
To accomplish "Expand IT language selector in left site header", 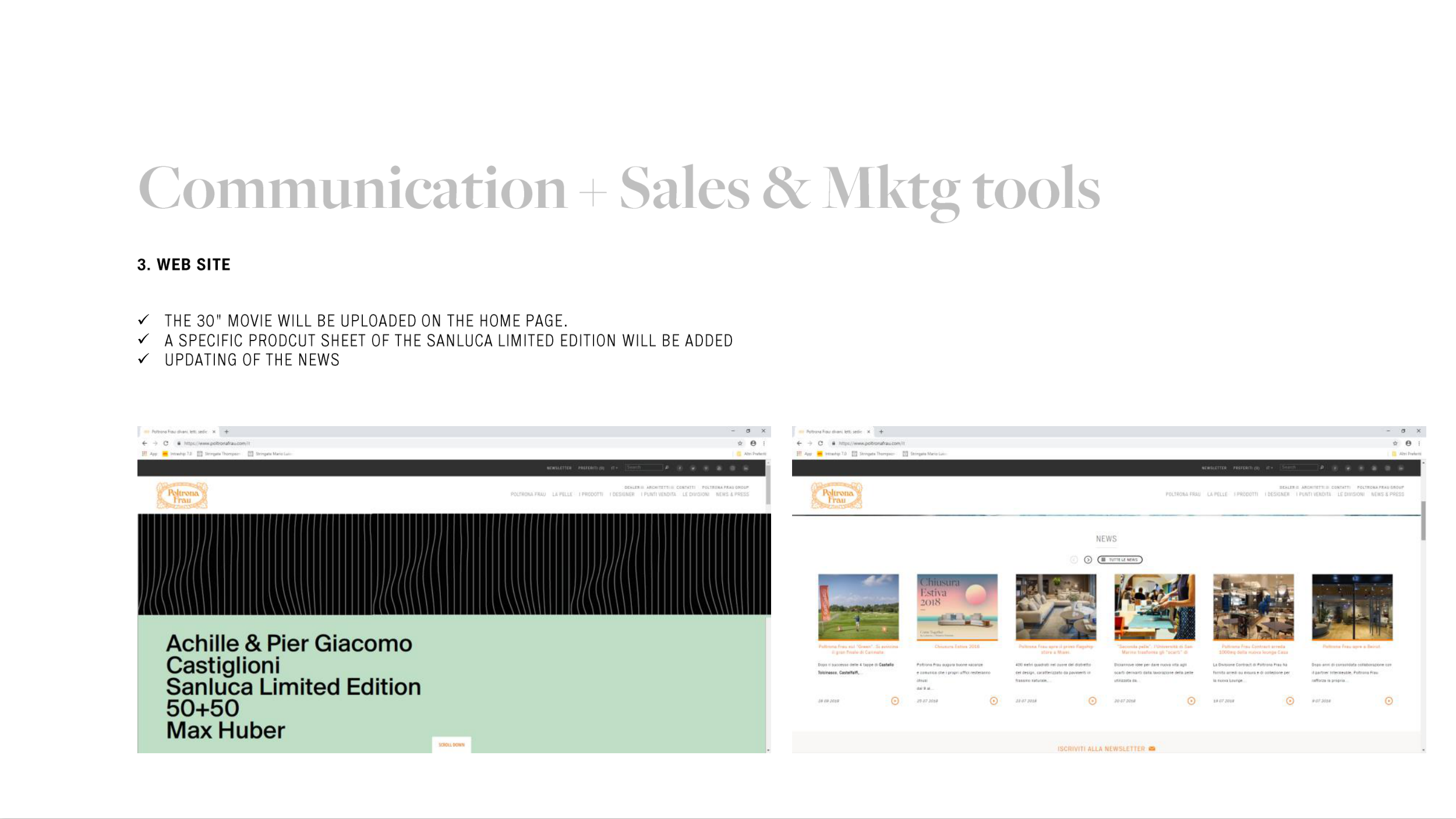I will (x=614, y=468).
